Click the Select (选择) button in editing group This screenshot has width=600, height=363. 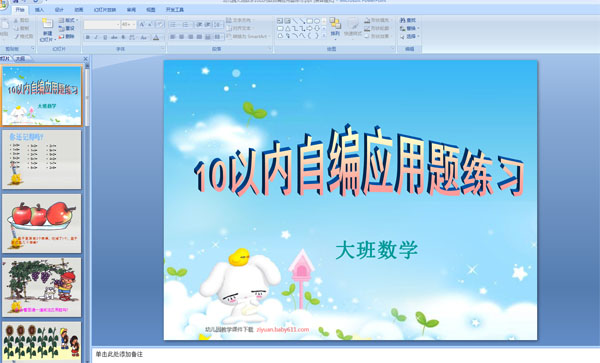[x=410, y=36]
